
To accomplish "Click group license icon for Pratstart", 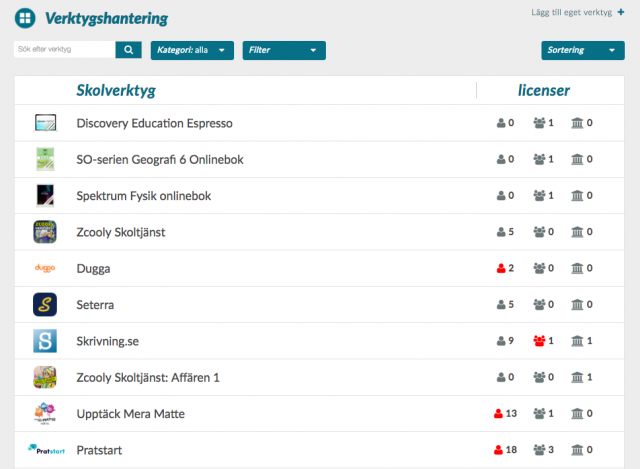I will (539, 450).
